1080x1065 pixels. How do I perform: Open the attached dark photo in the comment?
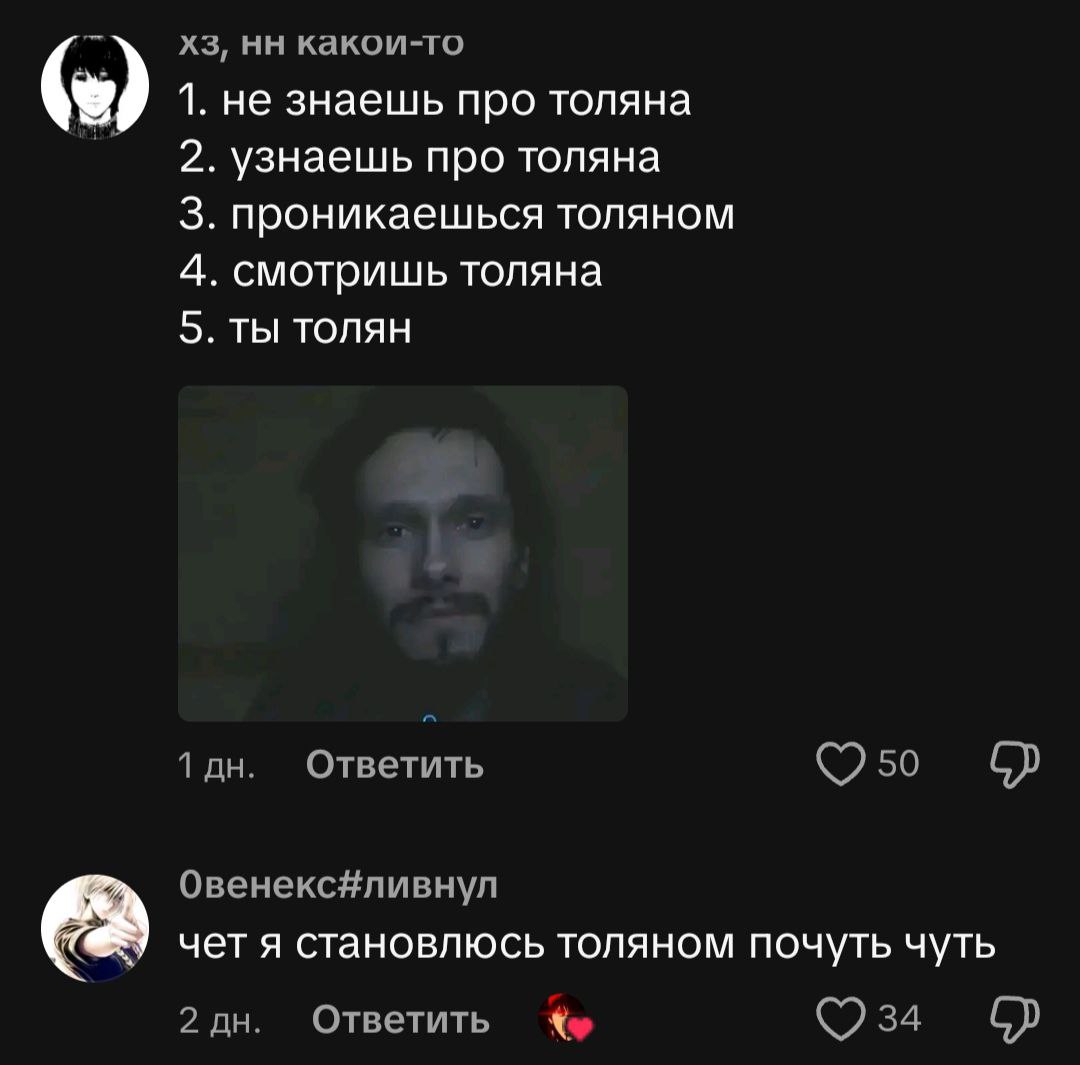point(403,553)
